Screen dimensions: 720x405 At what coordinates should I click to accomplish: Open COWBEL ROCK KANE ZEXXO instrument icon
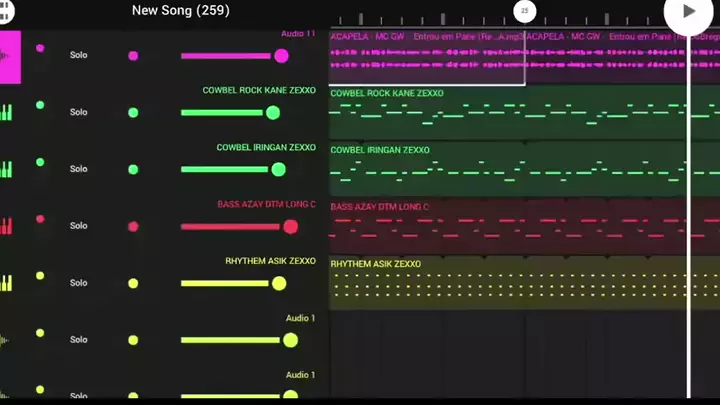(x=7, y=112)
